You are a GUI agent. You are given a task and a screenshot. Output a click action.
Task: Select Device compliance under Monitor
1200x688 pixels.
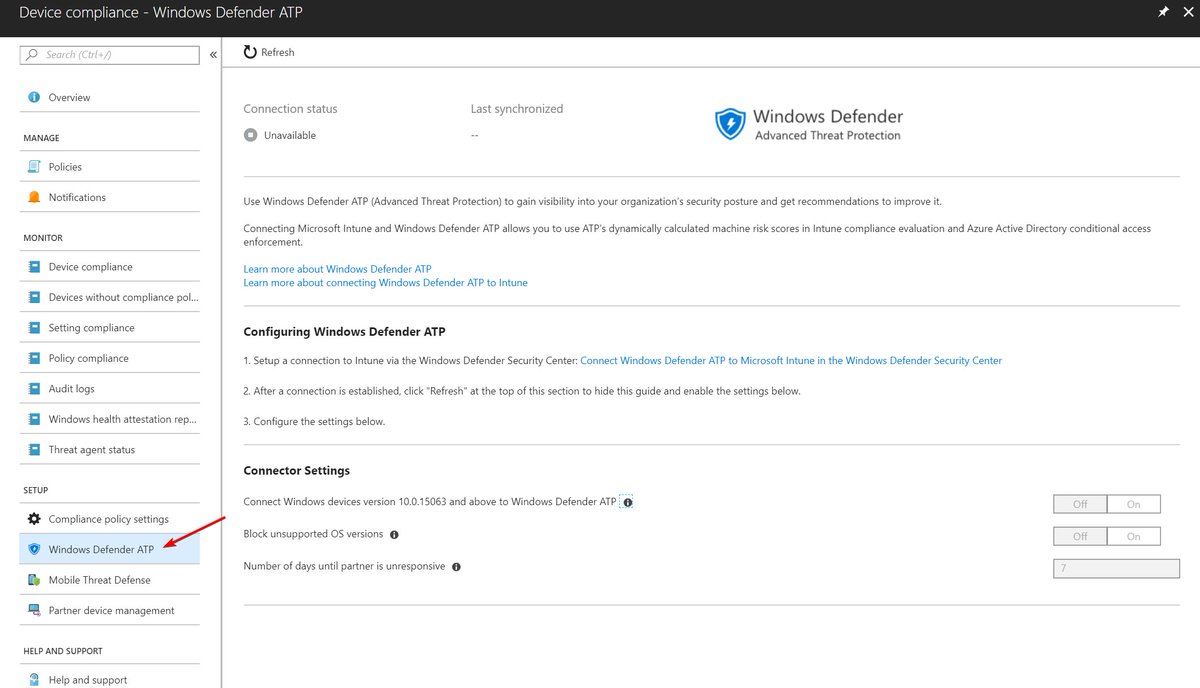pyautogui.click(x=110, y=267)
